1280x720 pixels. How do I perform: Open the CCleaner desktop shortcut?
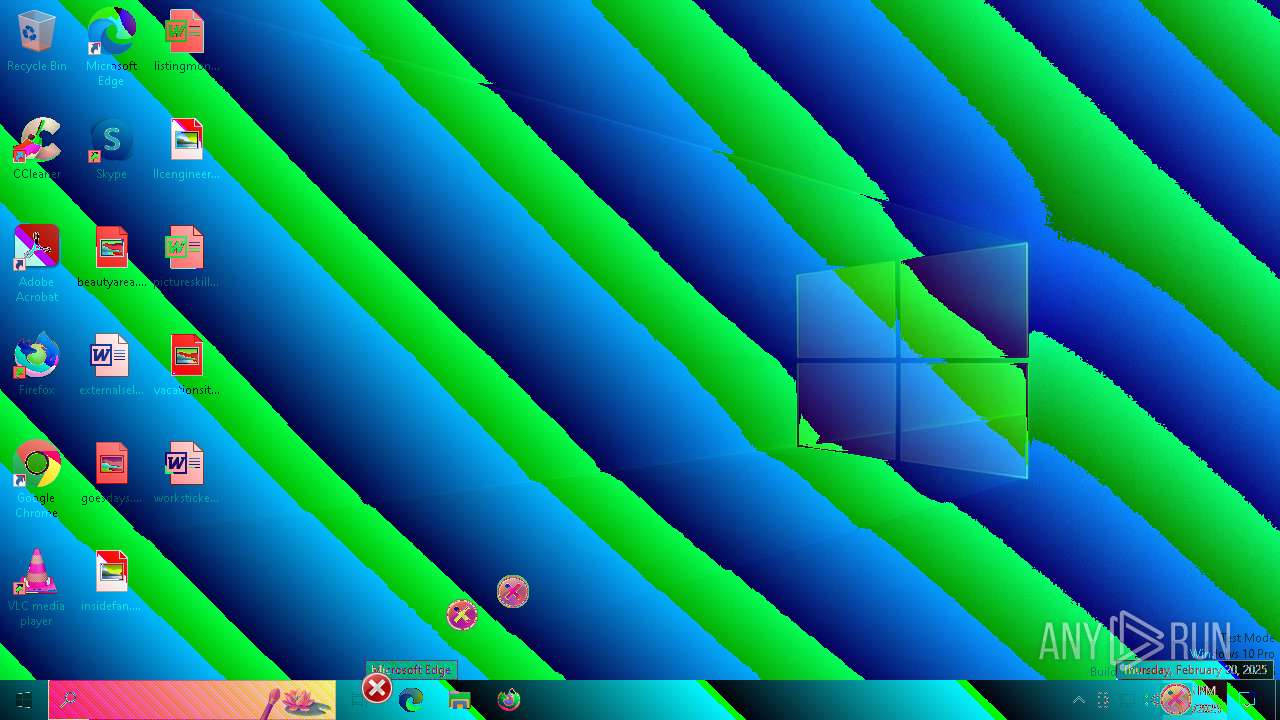click(37, 149)
